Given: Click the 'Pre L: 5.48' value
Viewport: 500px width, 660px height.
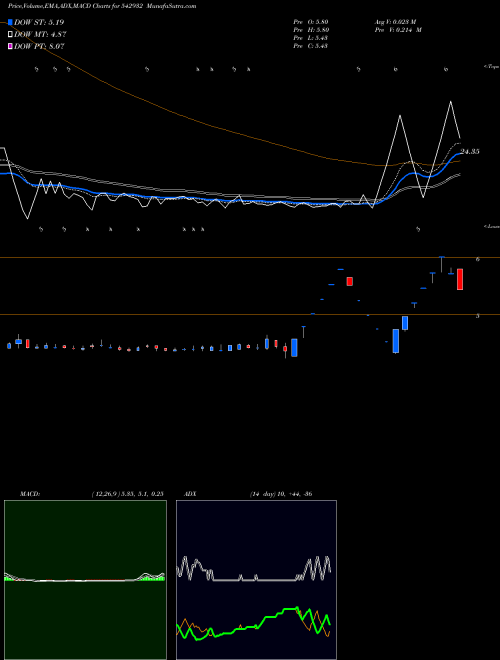Looking at the screenshot, I should (311, 38).
